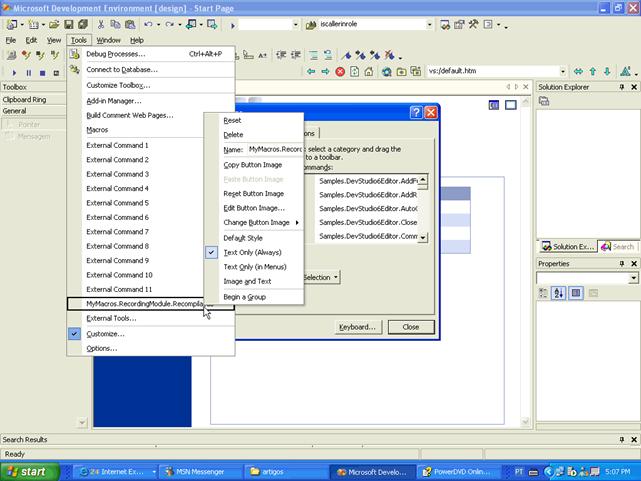Click the Keyboard... button
This screenshot has height=481, width=641.
tap(358, 327)
